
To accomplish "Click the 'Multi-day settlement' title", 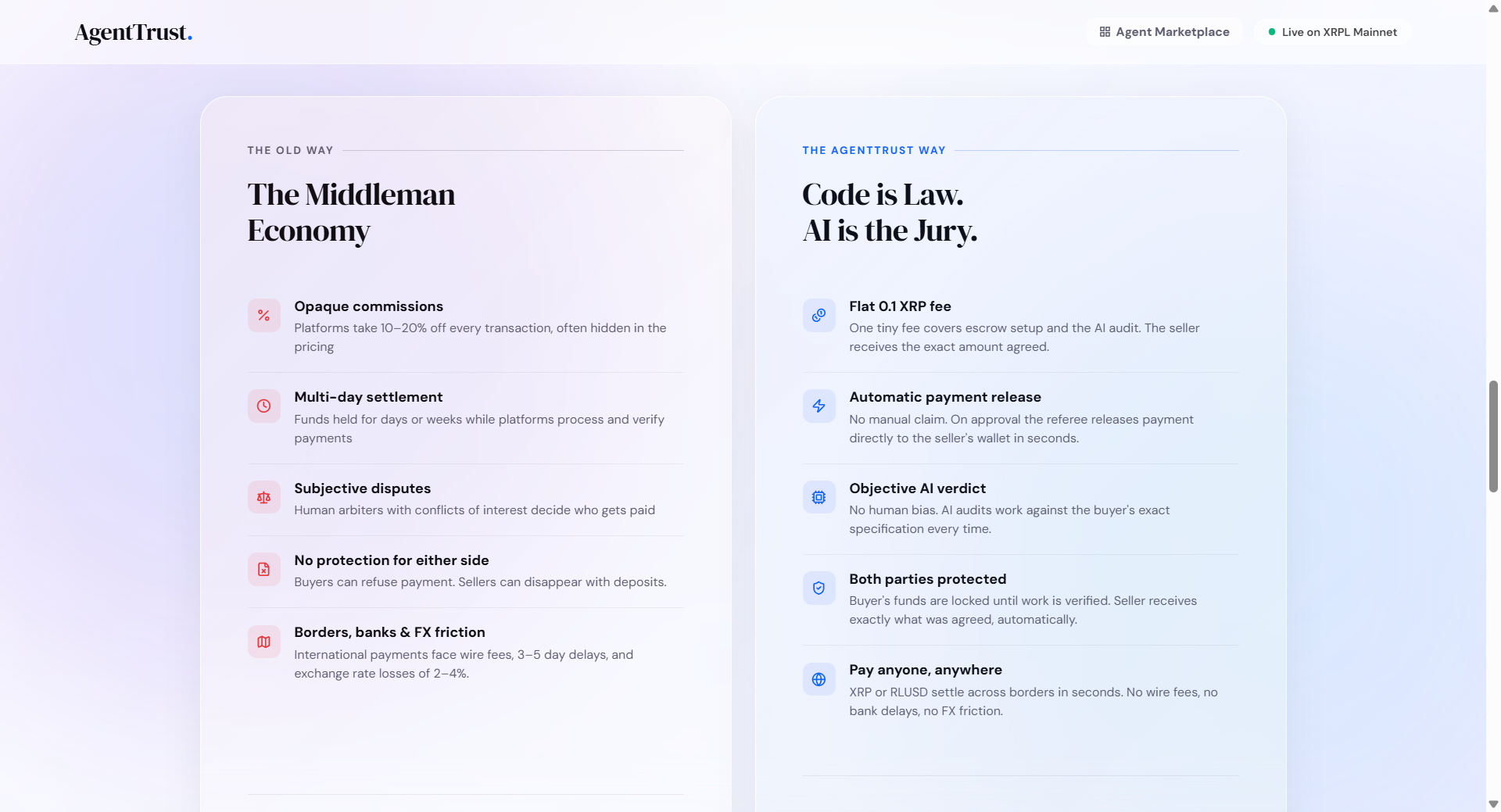I will (368, 397).
